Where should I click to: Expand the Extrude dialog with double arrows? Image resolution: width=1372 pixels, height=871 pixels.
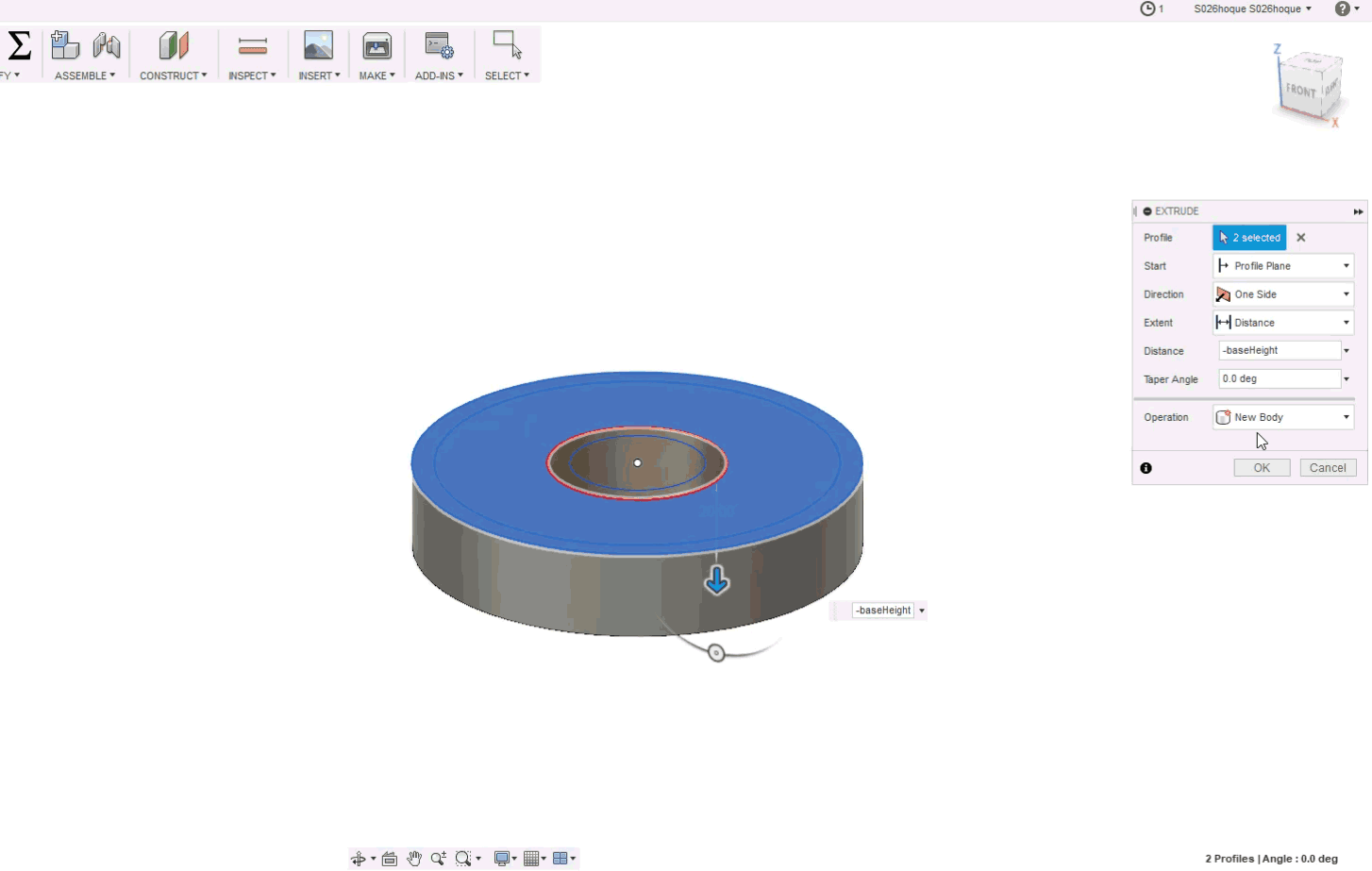(1358, 211)
